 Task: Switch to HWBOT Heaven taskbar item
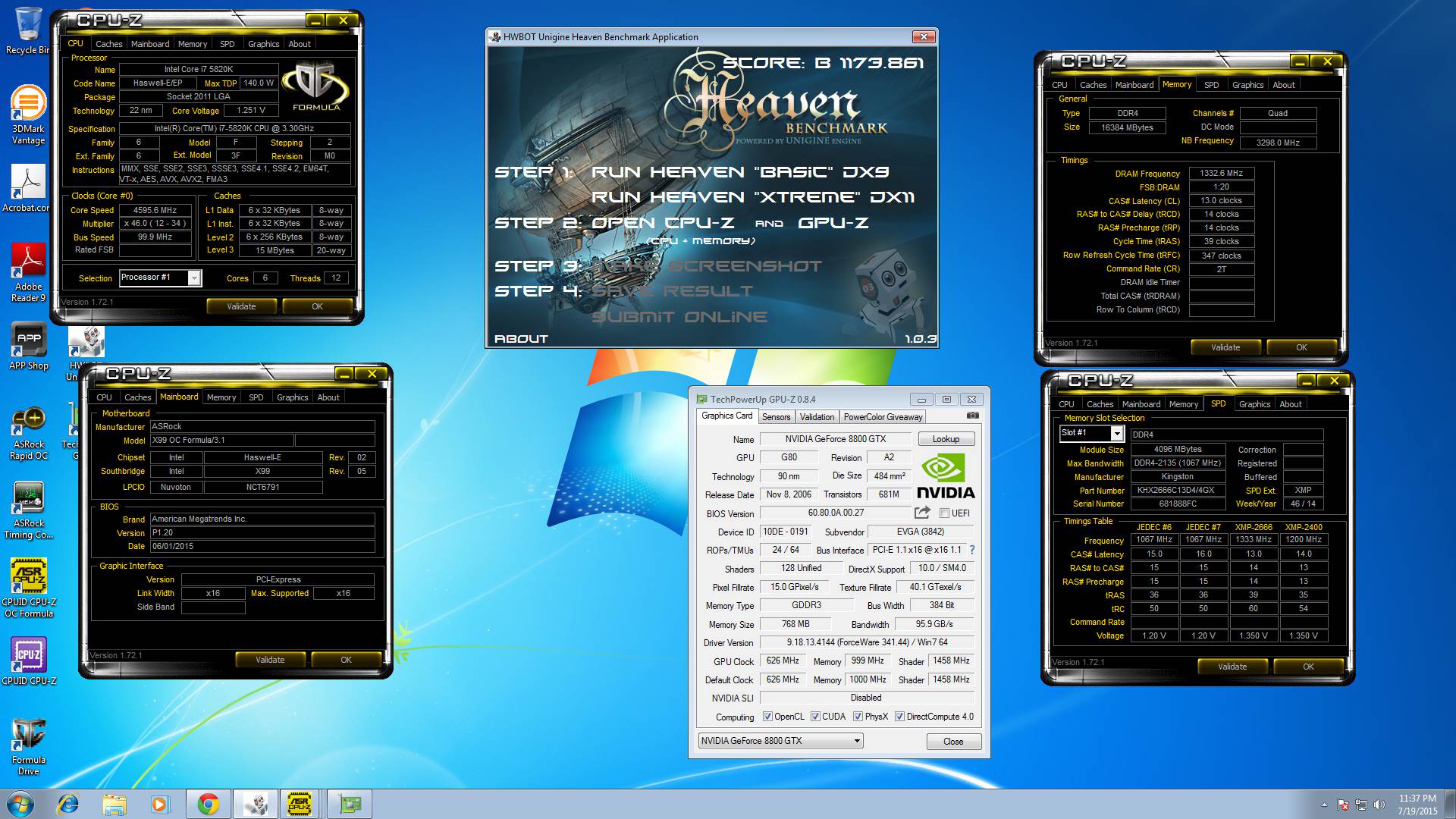coord(256,804)
